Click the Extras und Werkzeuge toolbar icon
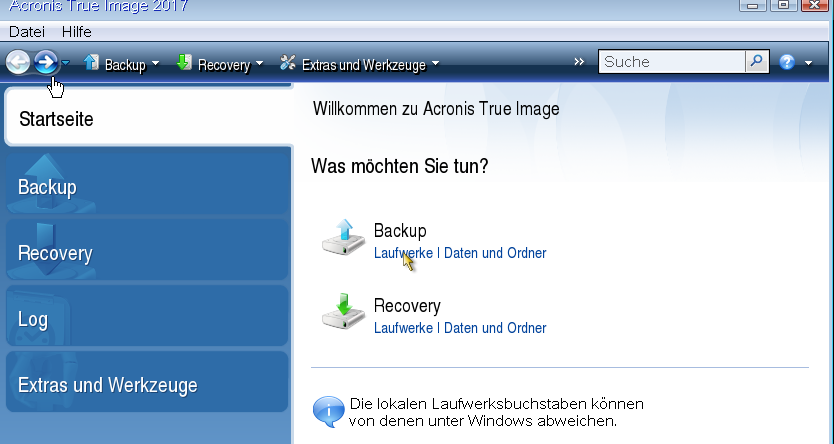Viewport: 834px width, 444px height. point(288,64)
